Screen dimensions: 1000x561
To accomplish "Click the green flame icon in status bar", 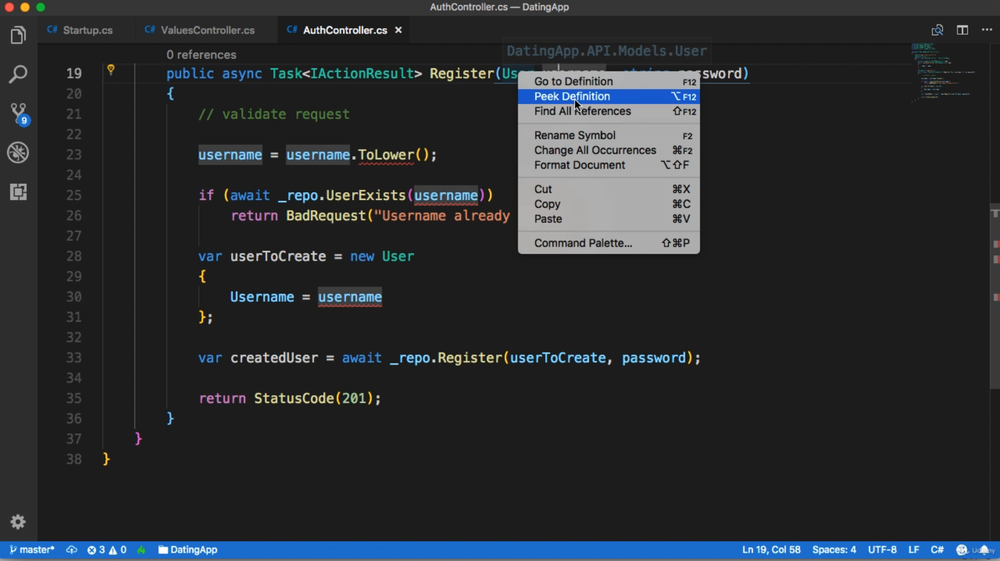I will (x=142, y=550).
